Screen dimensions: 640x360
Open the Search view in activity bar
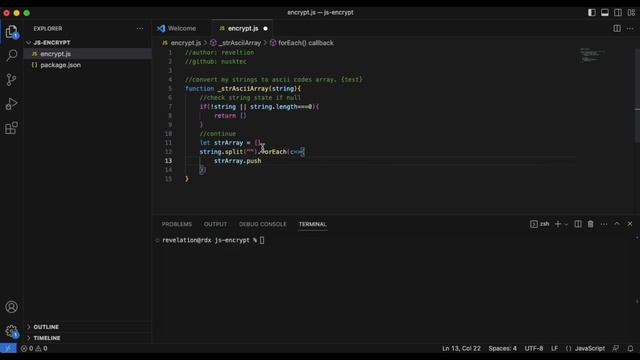tap(11, 55)
